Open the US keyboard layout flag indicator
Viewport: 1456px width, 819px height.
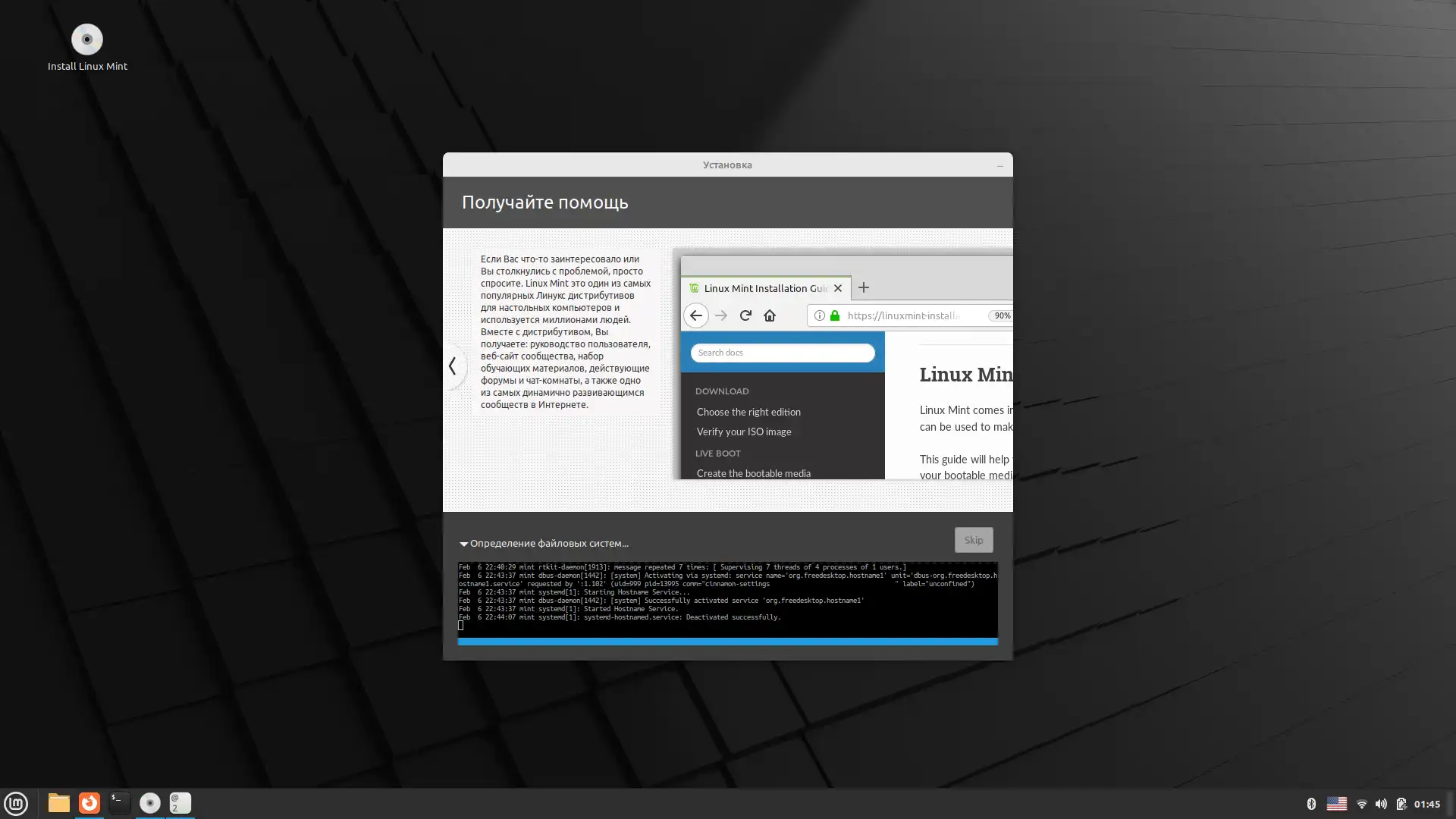click(x=1337, y=804)
